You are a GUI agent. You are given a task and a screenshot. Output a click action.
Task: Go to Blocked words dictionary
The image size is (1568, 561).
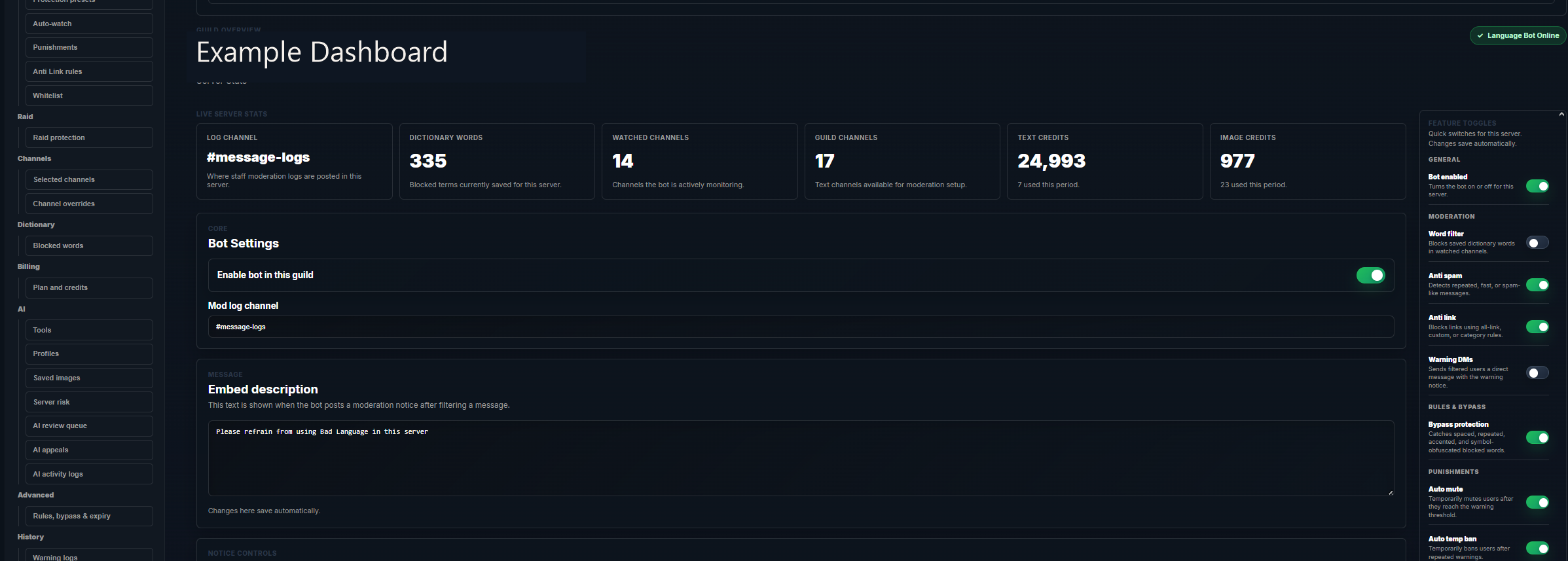pyautogui.click(x=89, y=245)
